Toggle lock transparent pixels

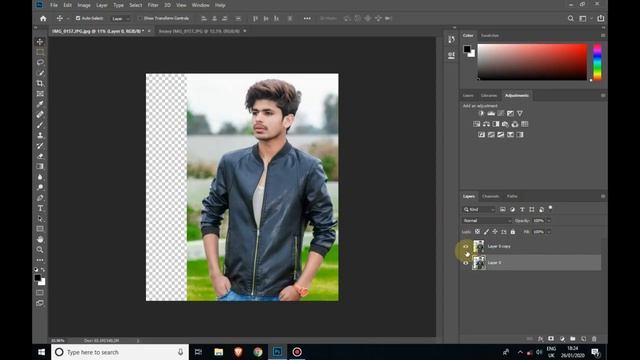pyautogui.click(x=477, y=232)
